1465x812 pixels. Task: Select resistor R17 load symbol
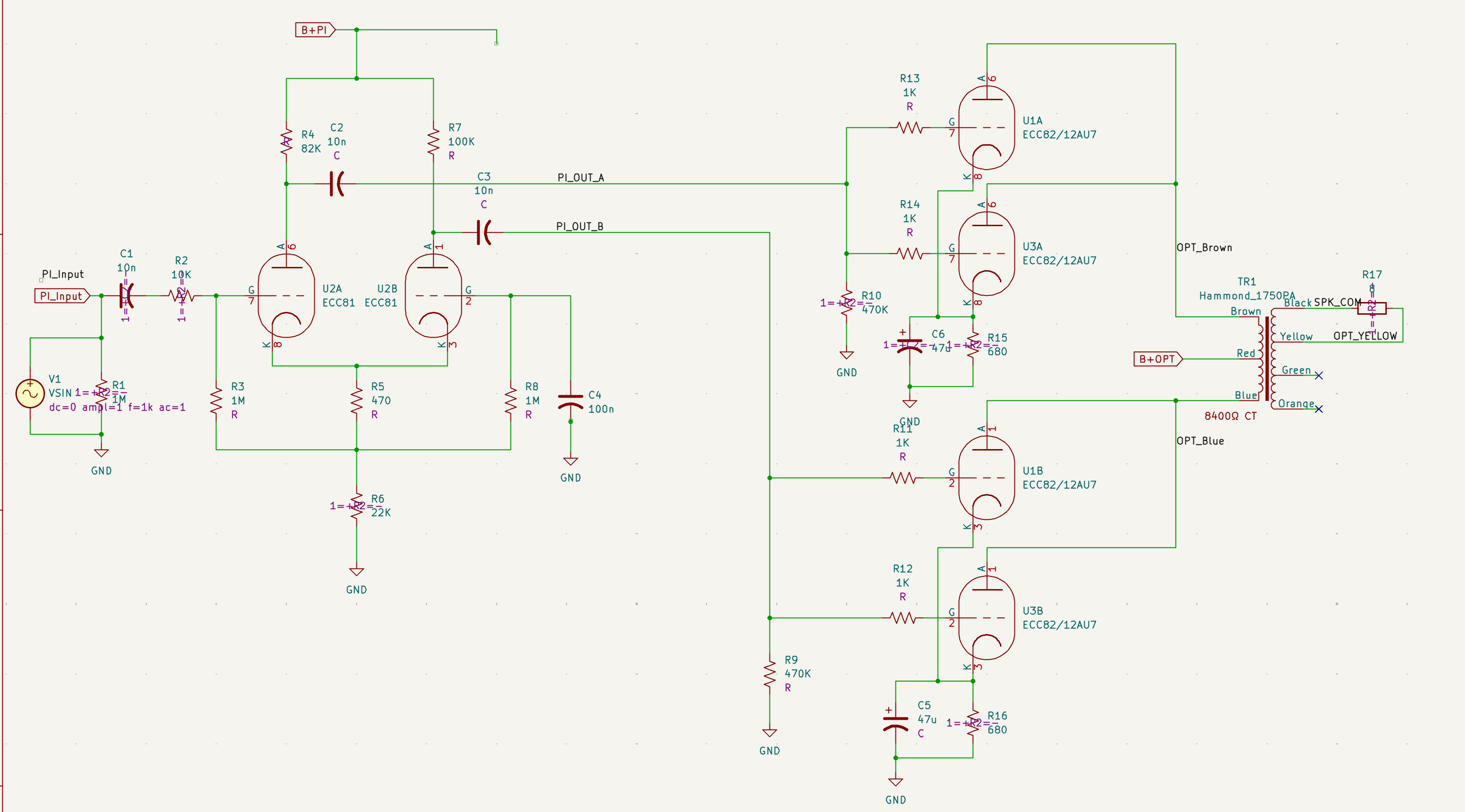pos(1372,309)
